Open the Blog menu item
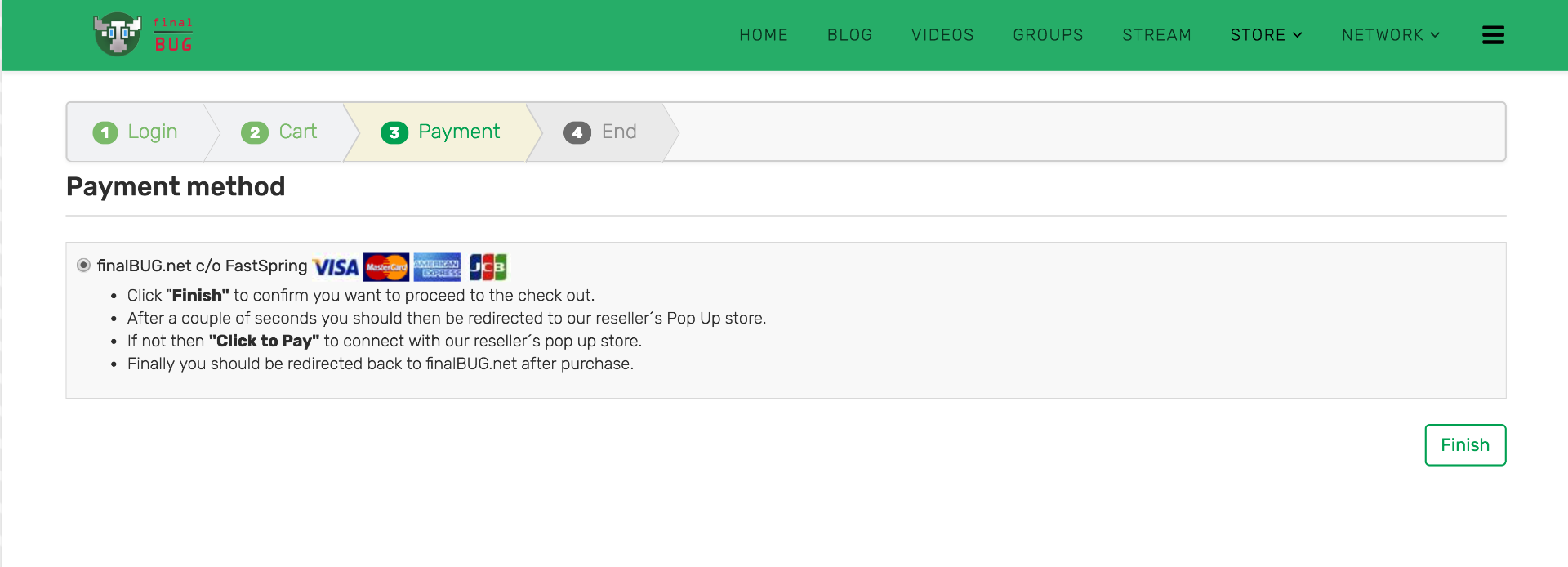This screenshot has width=1568, height=567. [x=849, y=35]
